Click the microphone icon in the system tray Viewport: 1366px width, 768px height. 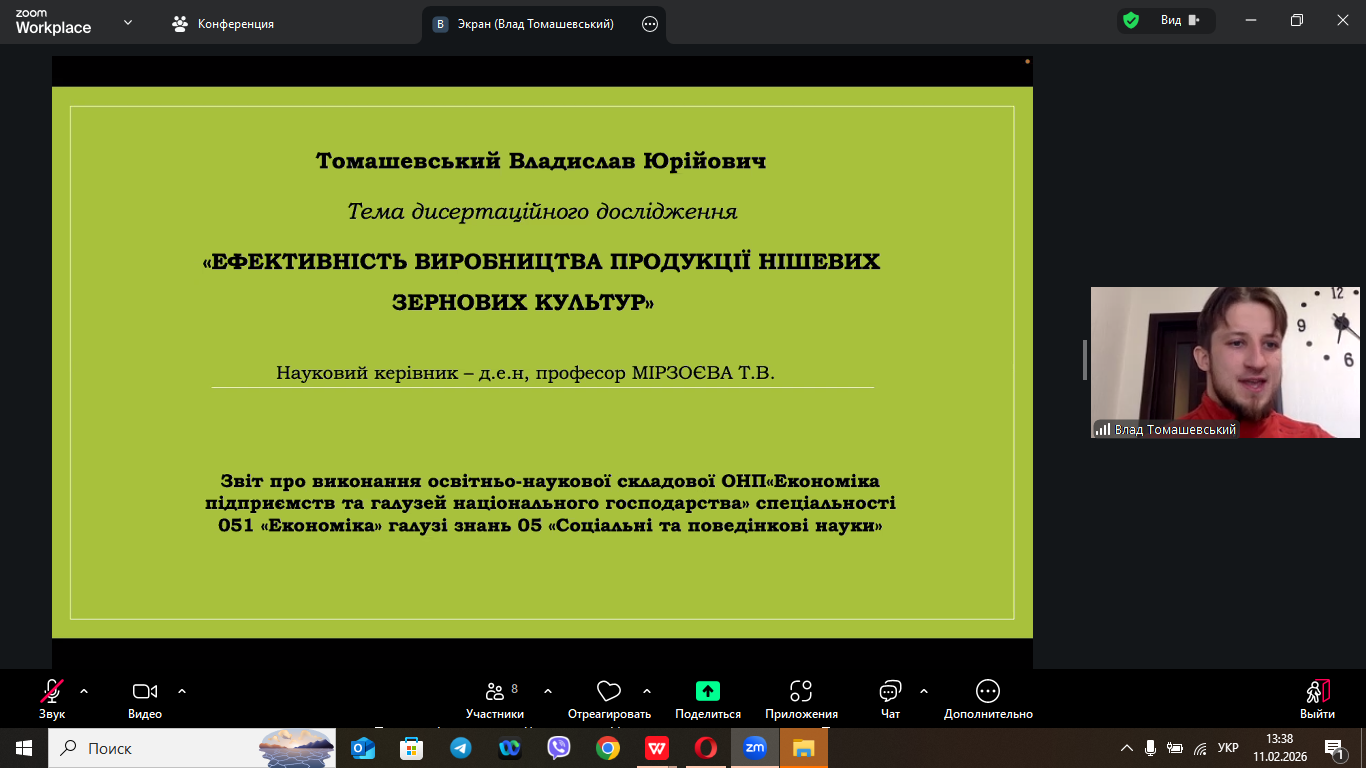tap(1151, 748)
